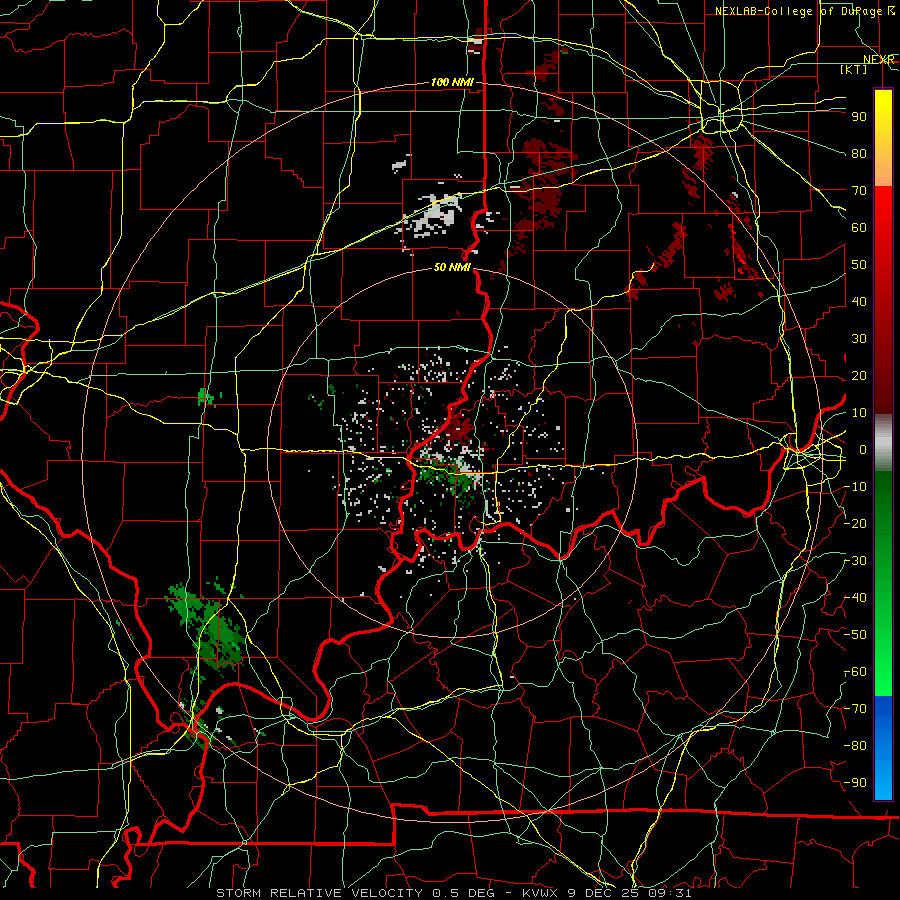Pick the 50 knot scale label
This screenshot has height=900, width=900.
point(859,265)
